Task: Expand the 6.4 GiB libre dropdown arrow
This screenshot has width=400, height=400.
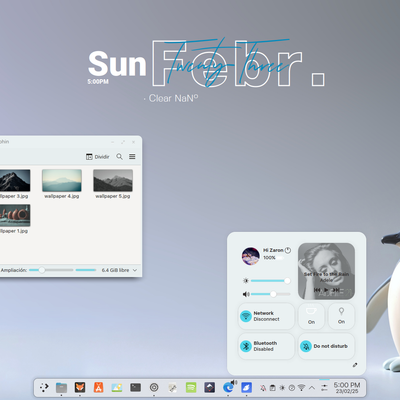Action: [135, 270]
